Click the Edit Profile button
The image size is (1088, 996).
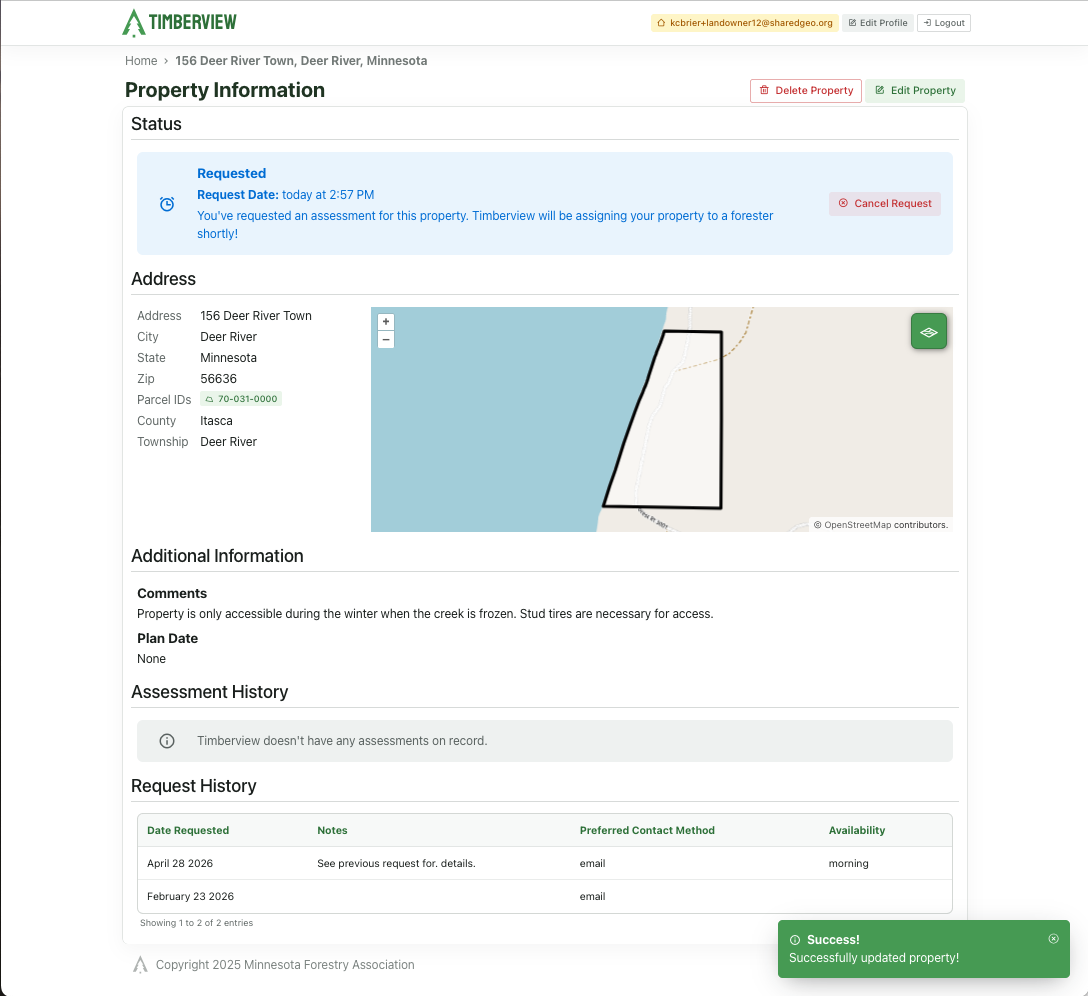(x=878, y=23)
